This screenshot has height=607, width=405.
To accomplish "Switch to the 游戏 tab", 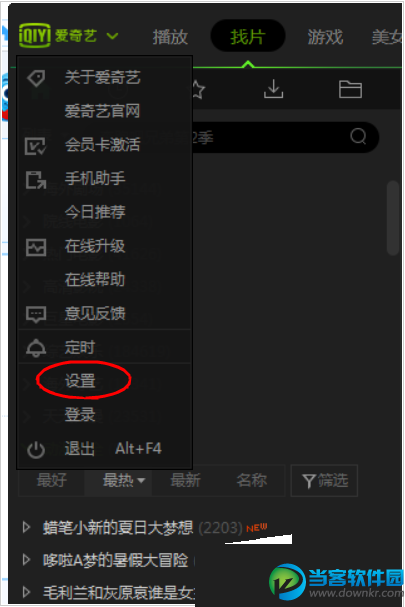I will tap(325, 37).
